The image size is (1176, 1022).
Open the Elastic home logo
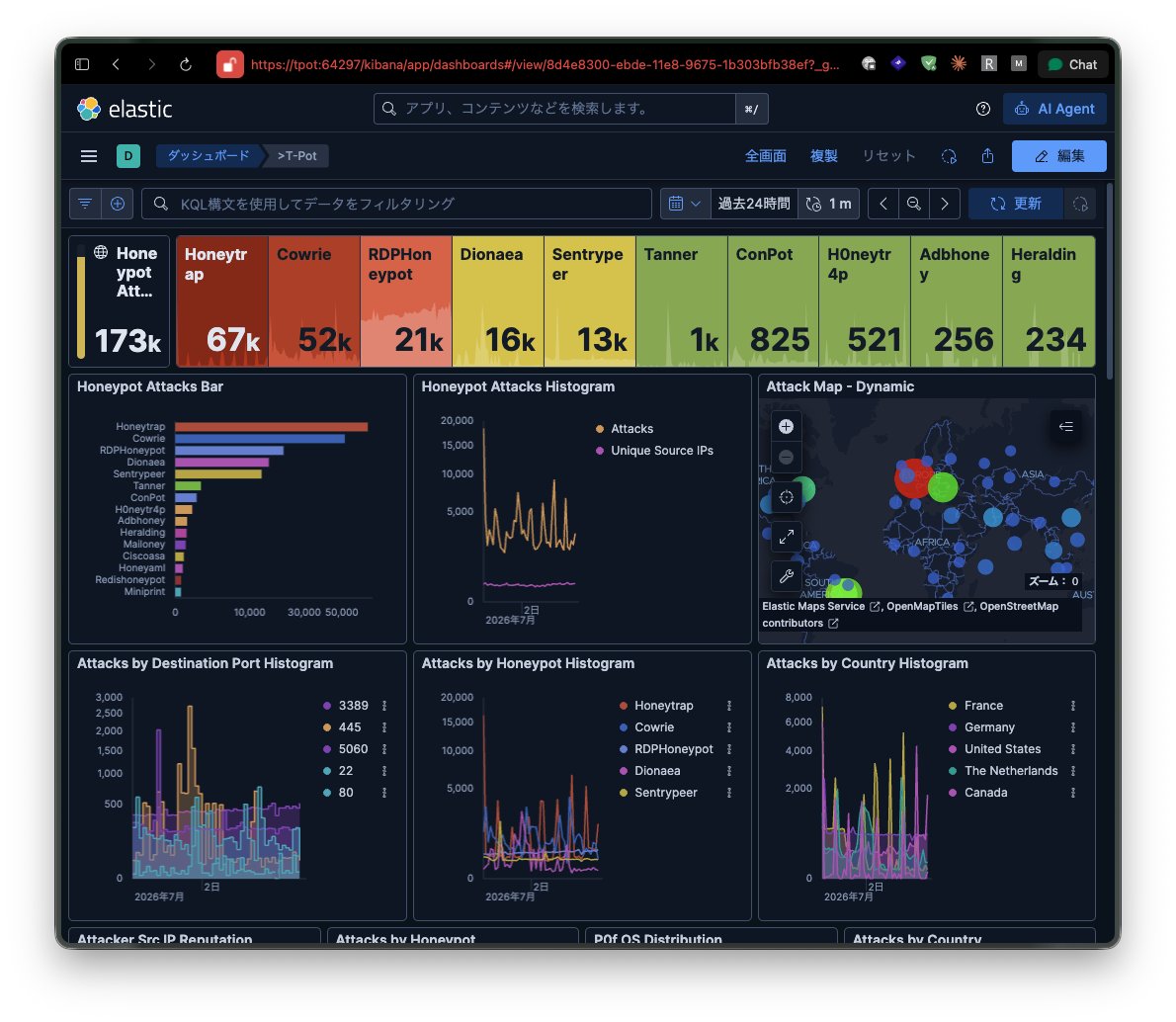coord(126,109)
